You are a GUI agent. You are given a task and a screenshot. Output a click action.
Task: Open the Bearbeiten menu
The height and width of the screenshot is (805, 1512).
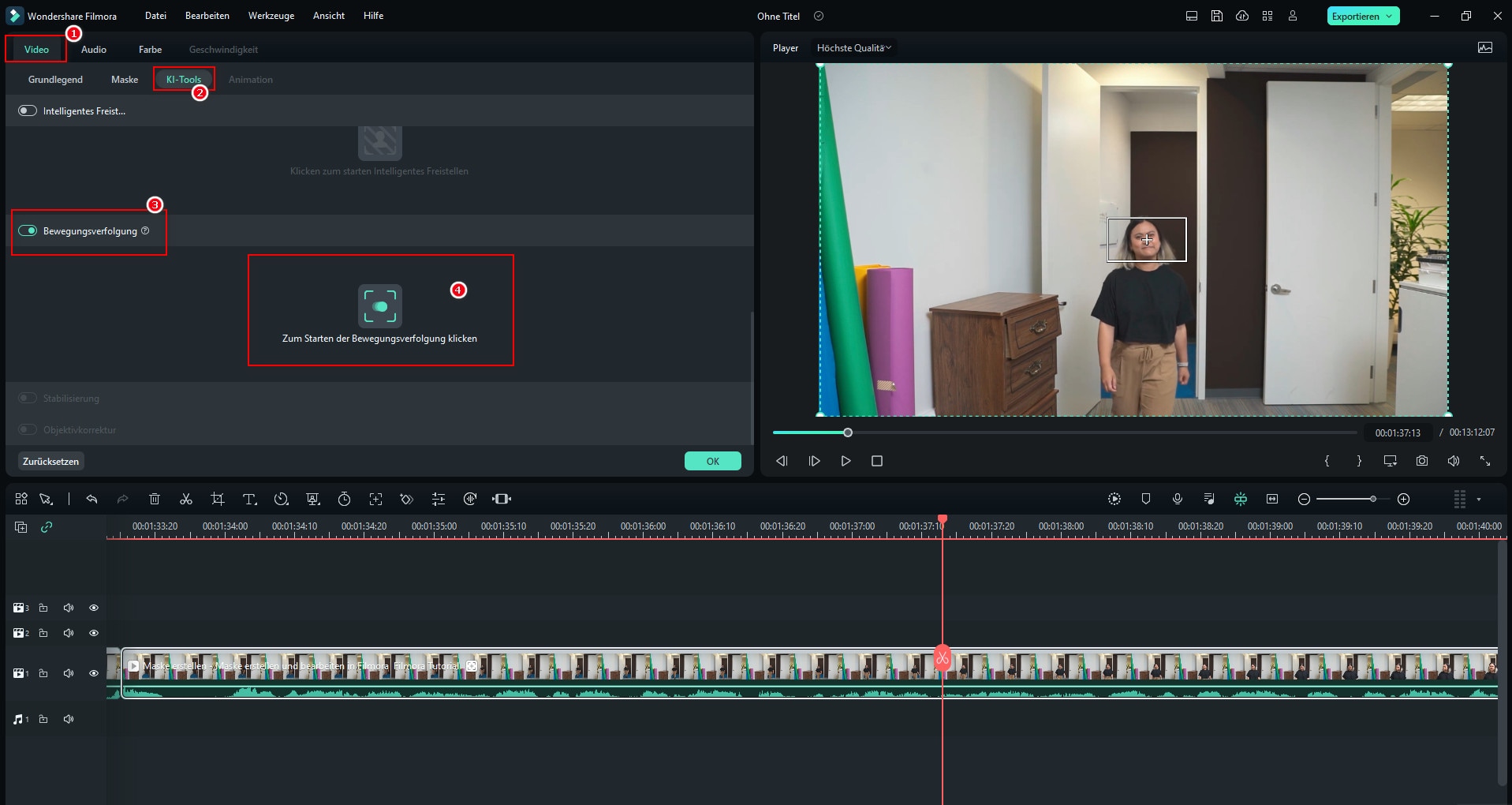click(x=207, y=16)
